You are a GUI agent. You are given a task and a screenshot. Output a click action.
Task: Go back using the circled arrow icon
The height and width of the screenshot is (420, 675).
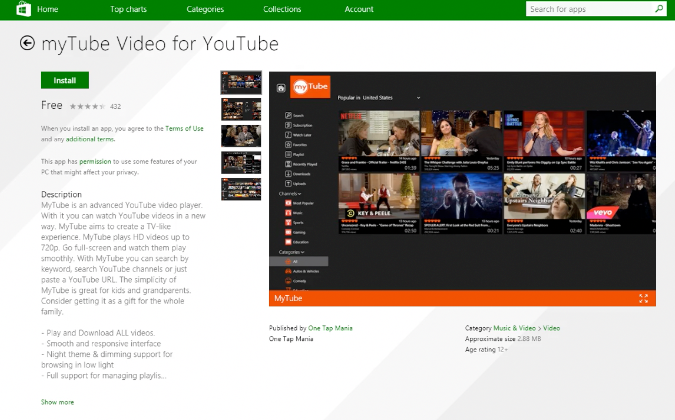pyautogui.click(x=27, y=43)
